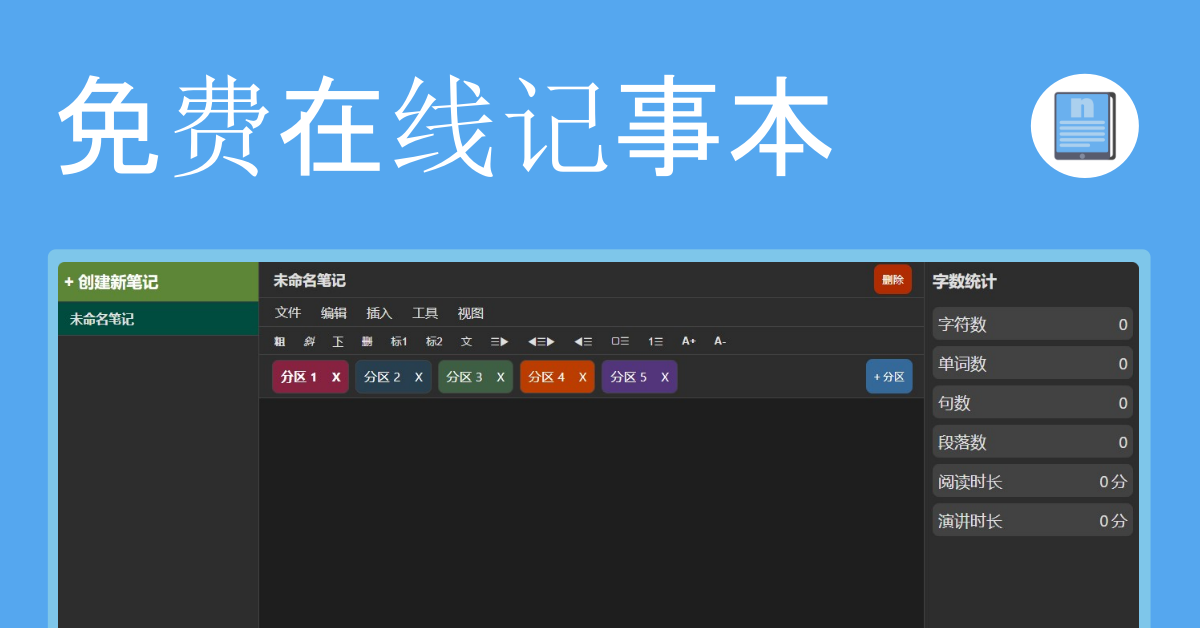Underline text with the 下 icon
Screen dimensions: 1200x628
click(338, 341)
